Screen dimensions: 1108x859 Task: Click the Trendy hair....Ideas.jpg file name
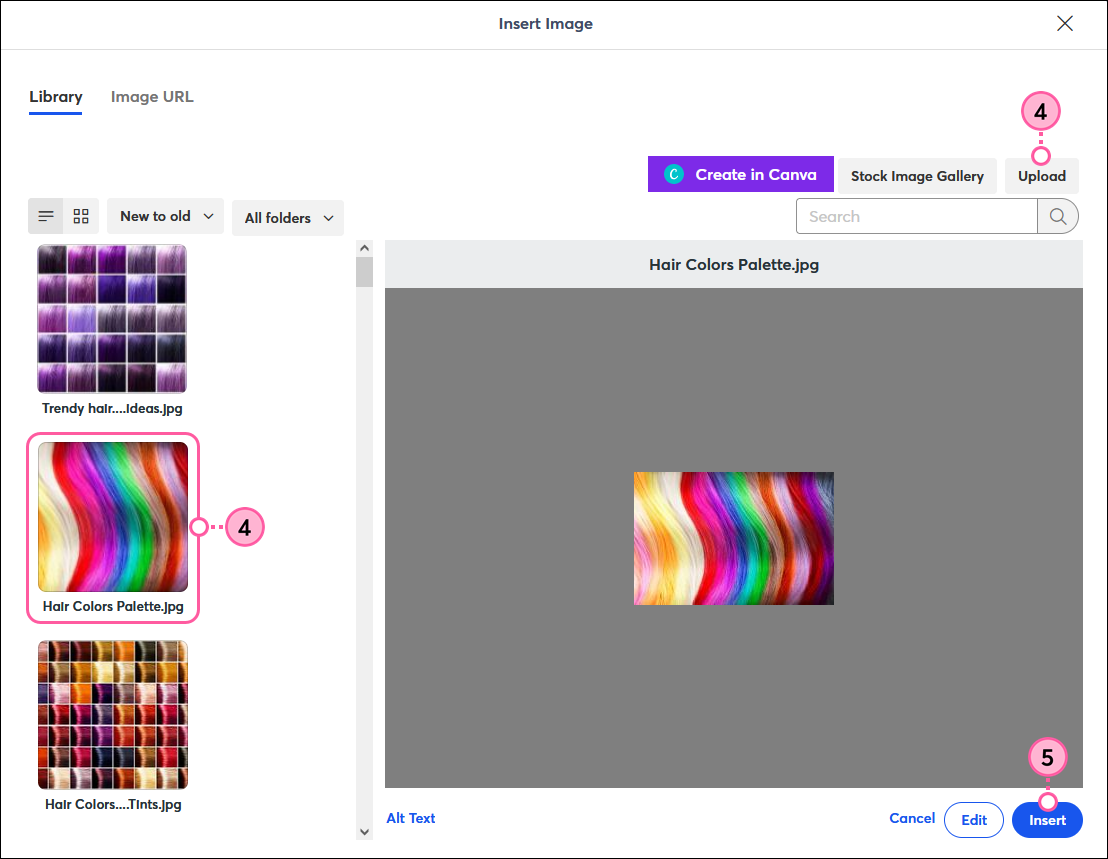click(112, 408)
